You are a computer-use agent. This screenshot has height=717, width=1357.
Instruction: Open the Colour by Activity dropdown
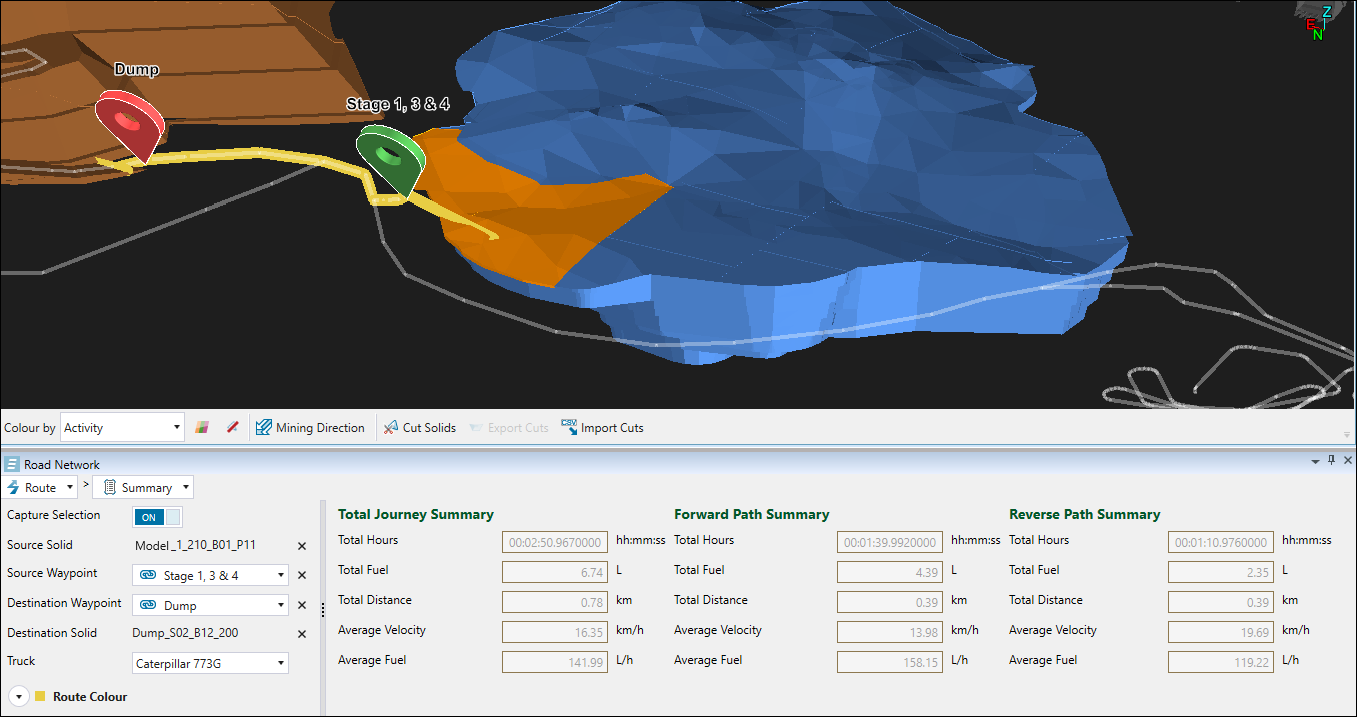point(122,428)
